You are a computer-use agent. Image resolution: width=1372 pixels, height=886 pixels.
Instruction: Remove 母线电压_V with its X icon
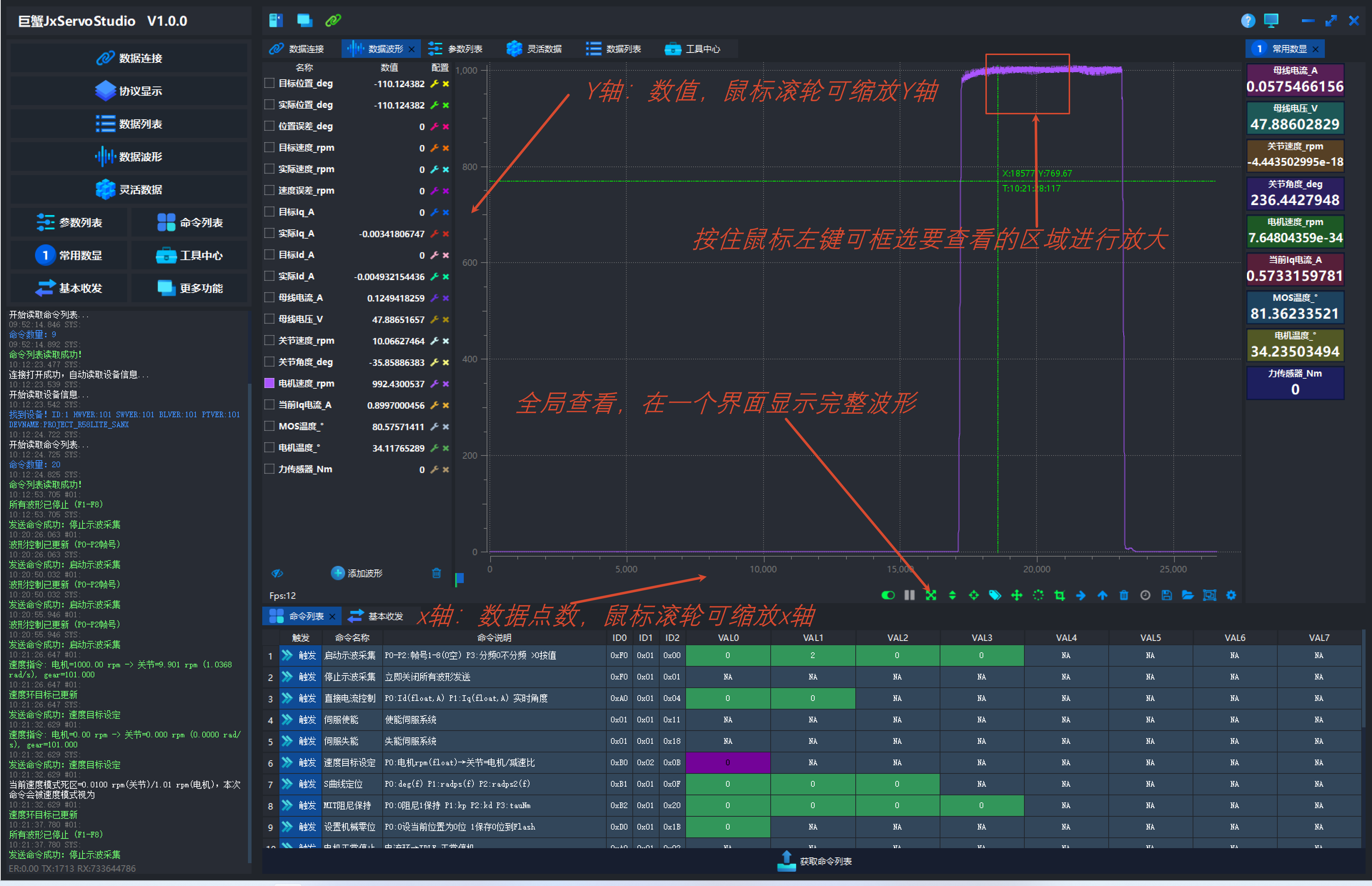click(446, 319)
